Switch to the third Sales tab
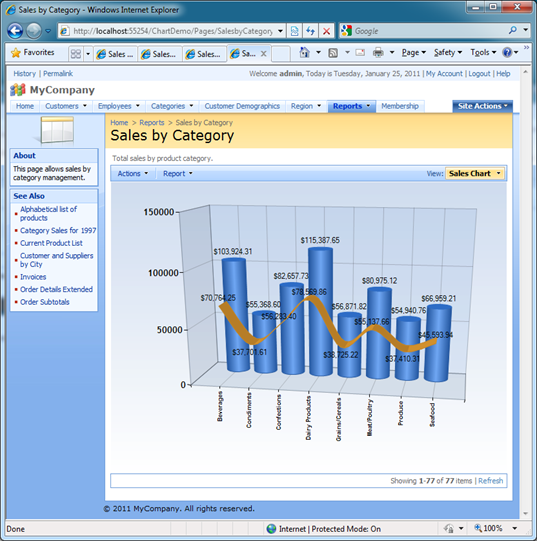This screenshot has height=541, width=537. (x=204, y=54)
